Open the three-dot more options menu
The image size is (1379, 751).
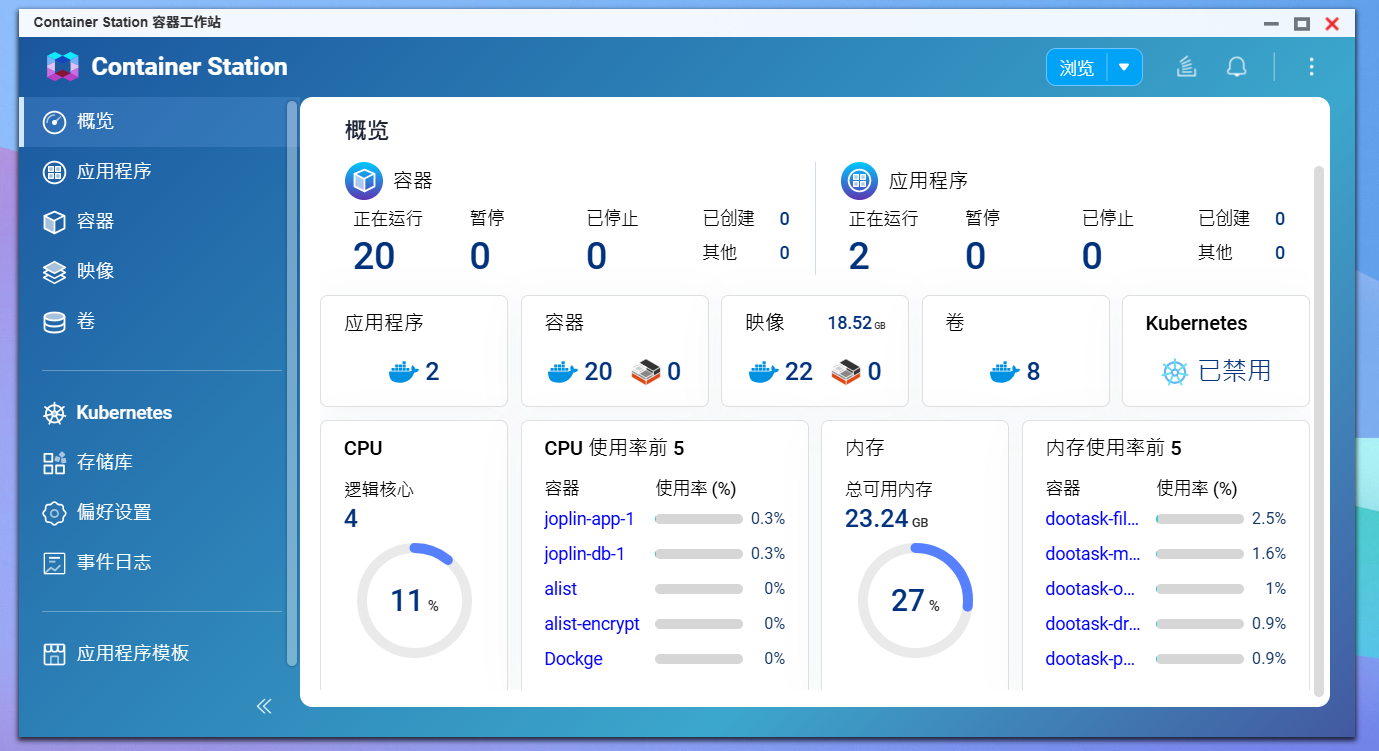[1311, 67]
